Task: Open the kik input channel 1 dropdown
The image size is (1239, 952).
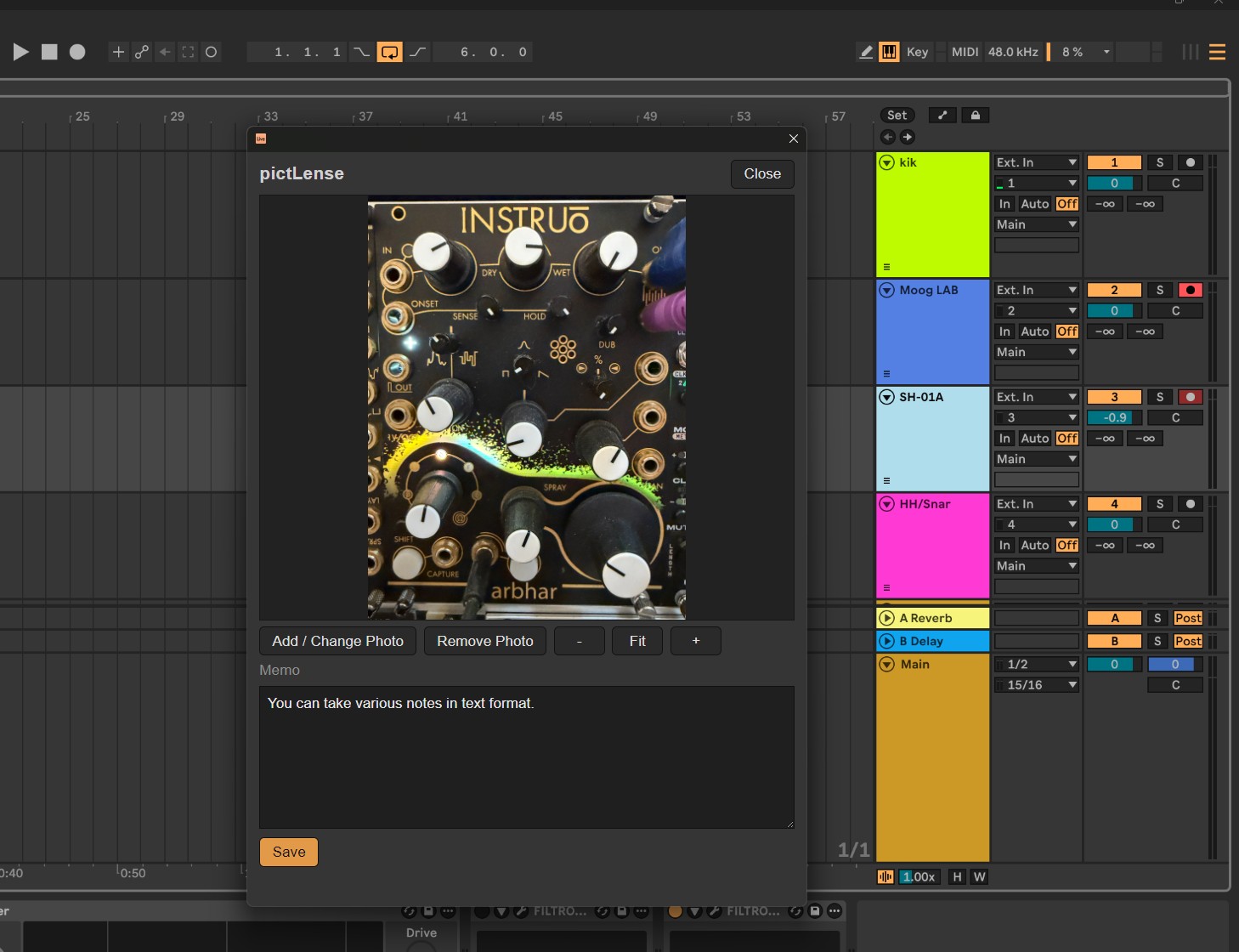Action: pos(1037,183)
